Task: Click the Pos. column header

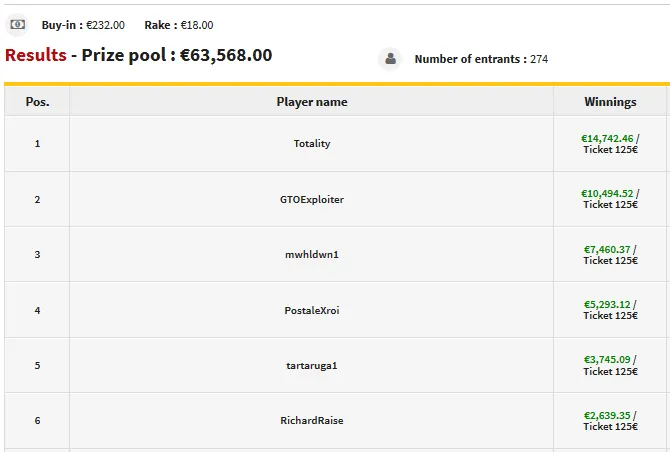Action: coord(37,102)
